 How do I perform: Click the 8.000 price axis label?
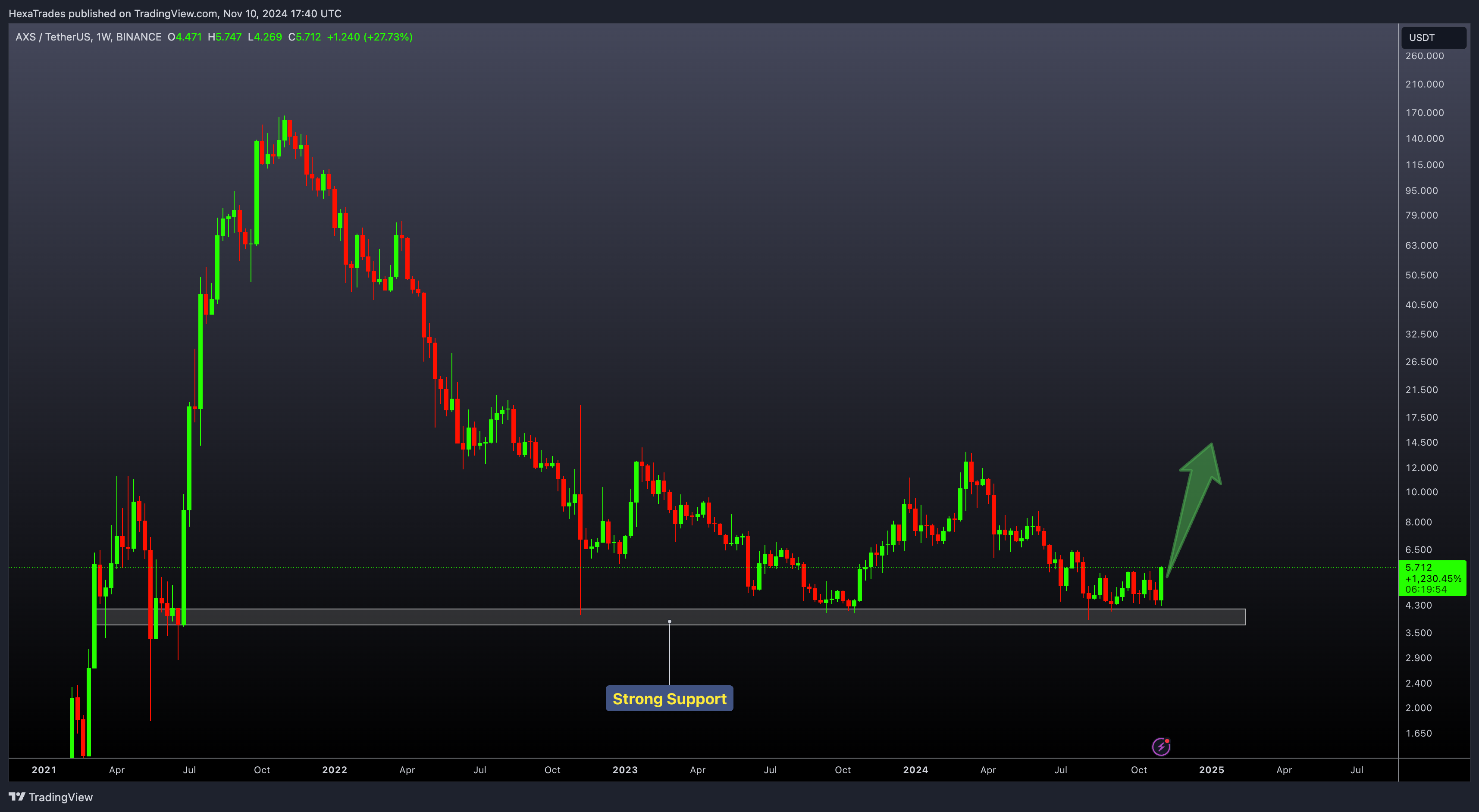click(1419, 522)
